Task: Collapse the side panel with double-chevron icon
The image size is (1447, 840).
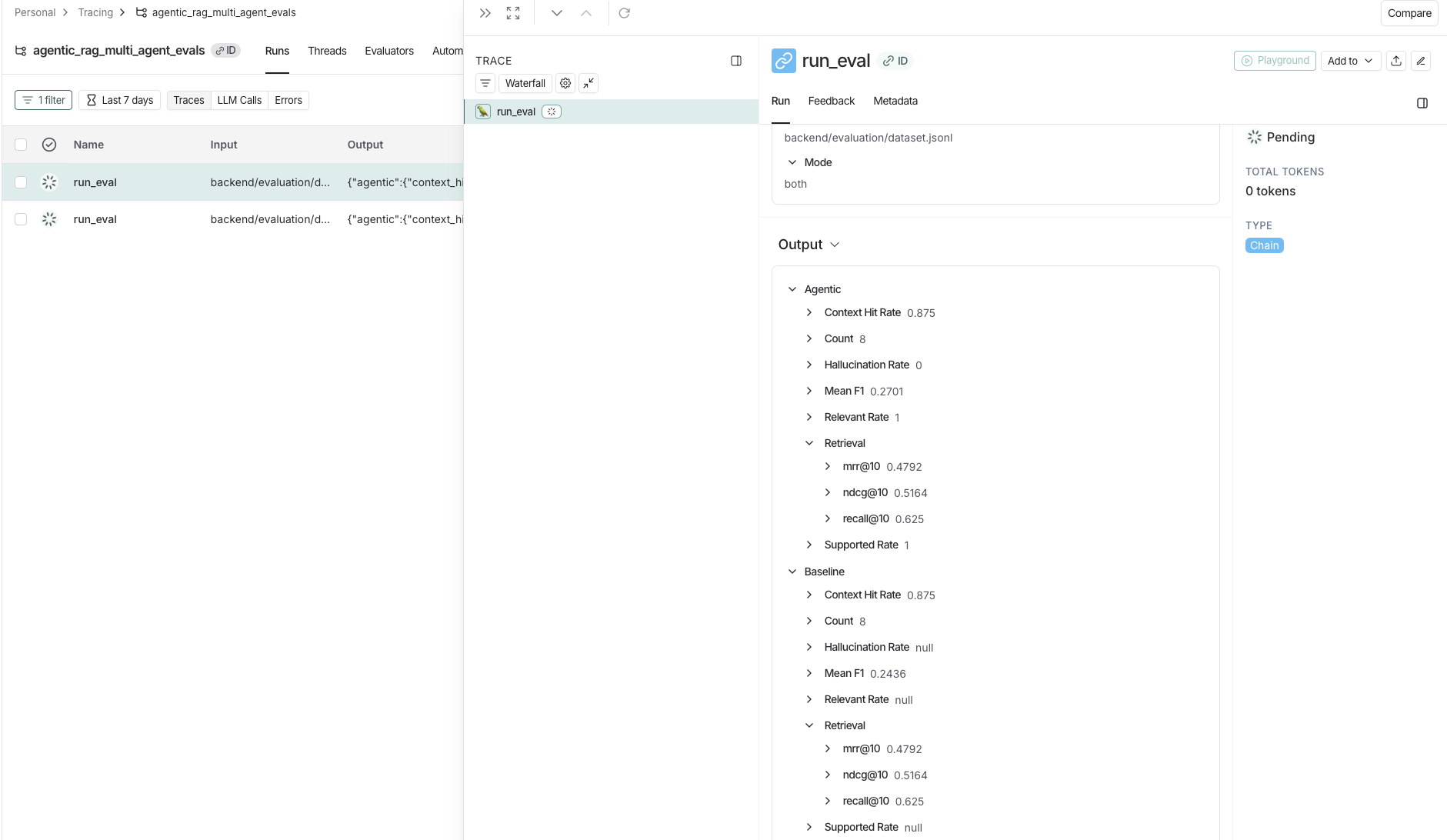Action: pyautogui.click(x=485, y=13)
